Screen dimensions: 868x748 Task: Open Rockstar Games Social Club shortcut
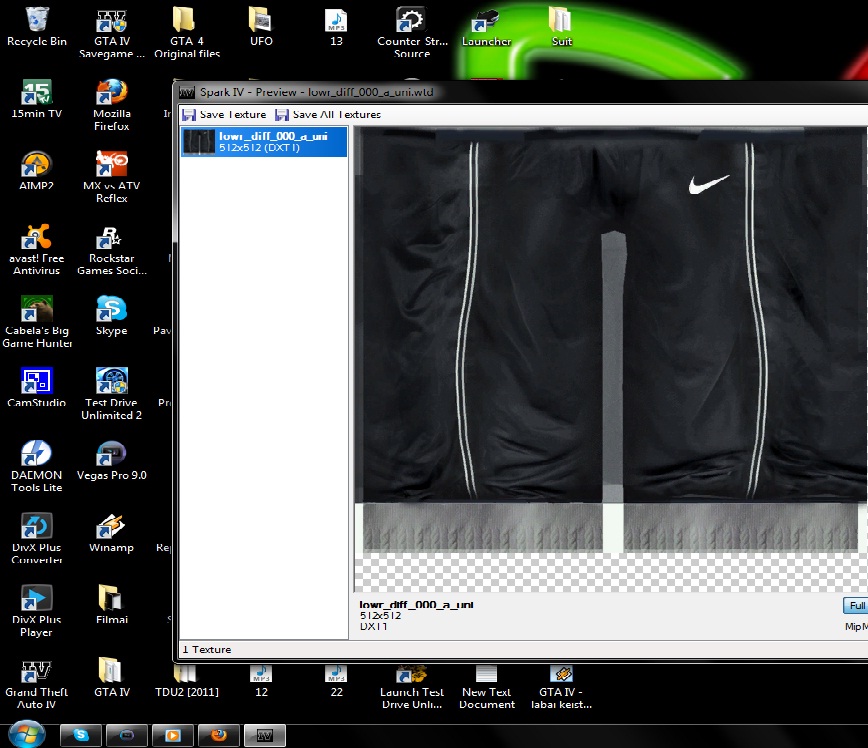(112, 249)
